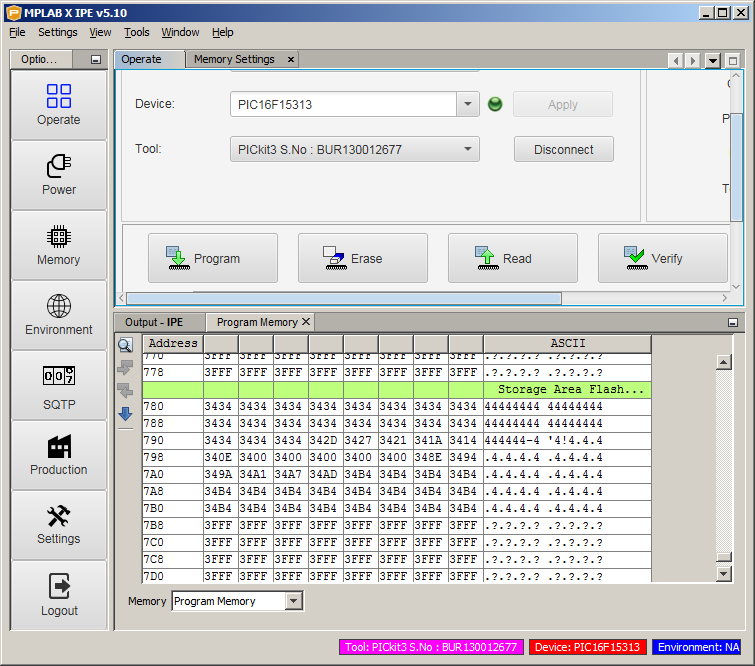
Task: Expand the Device dropdown arrow
Action: click(x=468, y=104)
